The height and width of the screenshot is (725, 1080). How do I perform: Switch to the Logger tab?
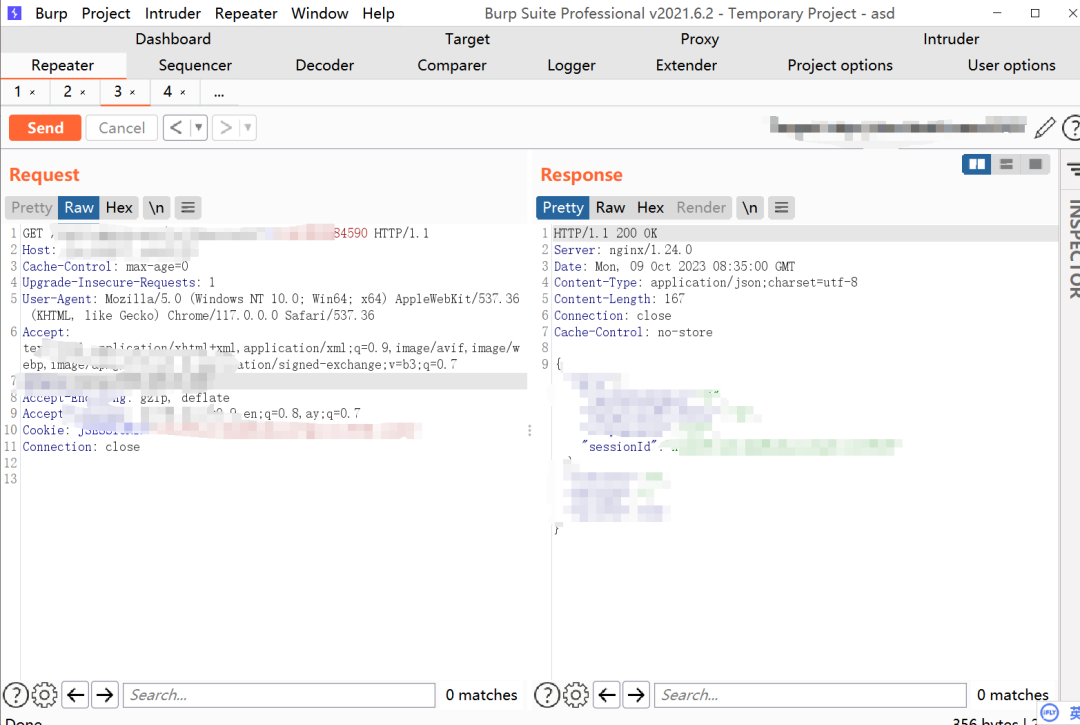click(571, 65)
